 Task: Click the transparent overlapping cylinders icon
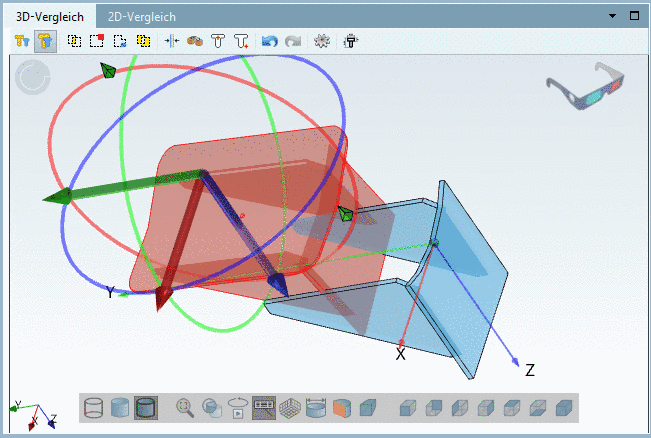point(211,408)
